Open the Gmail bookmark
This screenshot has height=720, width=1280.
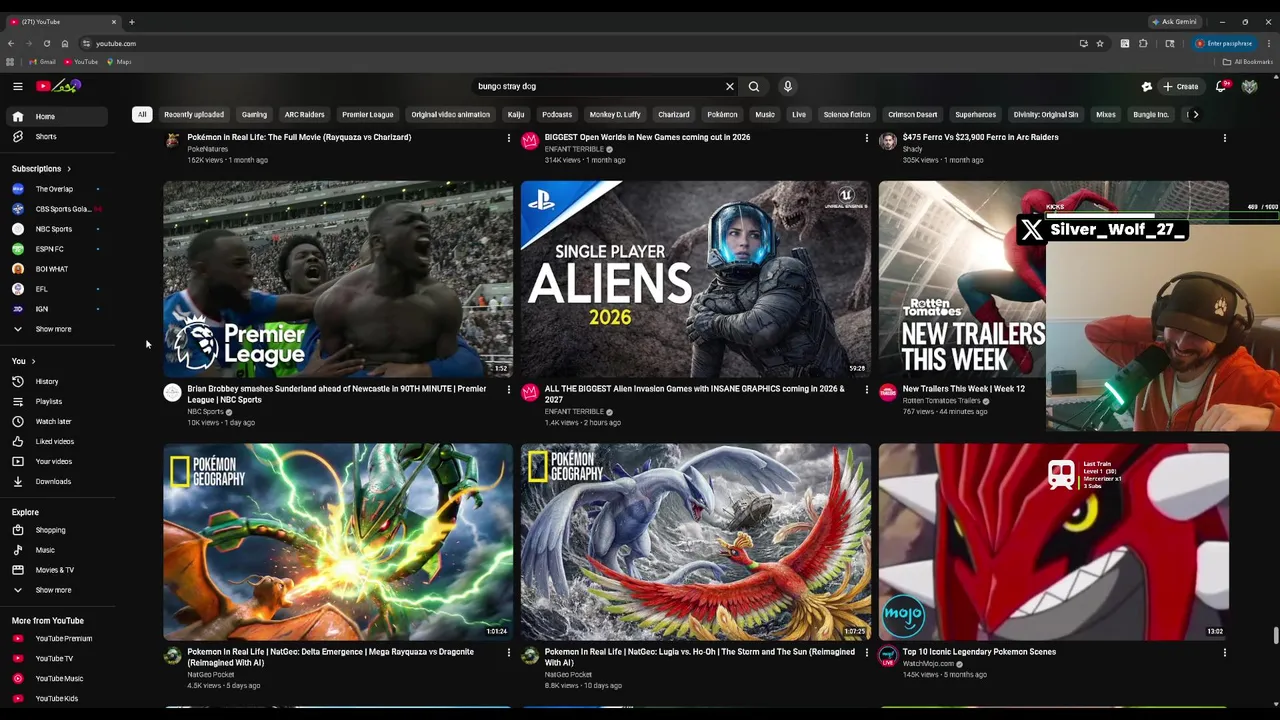click(43, 61)
